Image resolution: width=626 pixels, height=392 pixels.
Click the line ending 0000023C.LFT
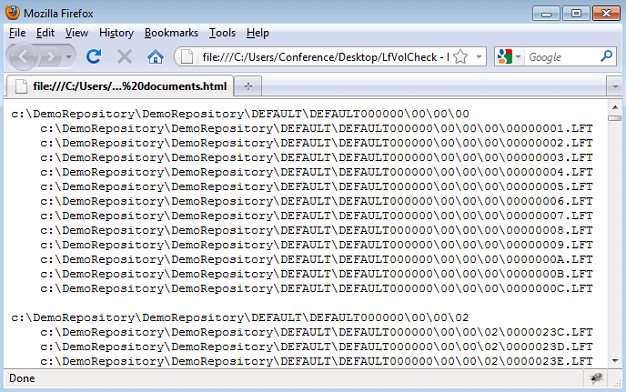[x=317, y=332]
